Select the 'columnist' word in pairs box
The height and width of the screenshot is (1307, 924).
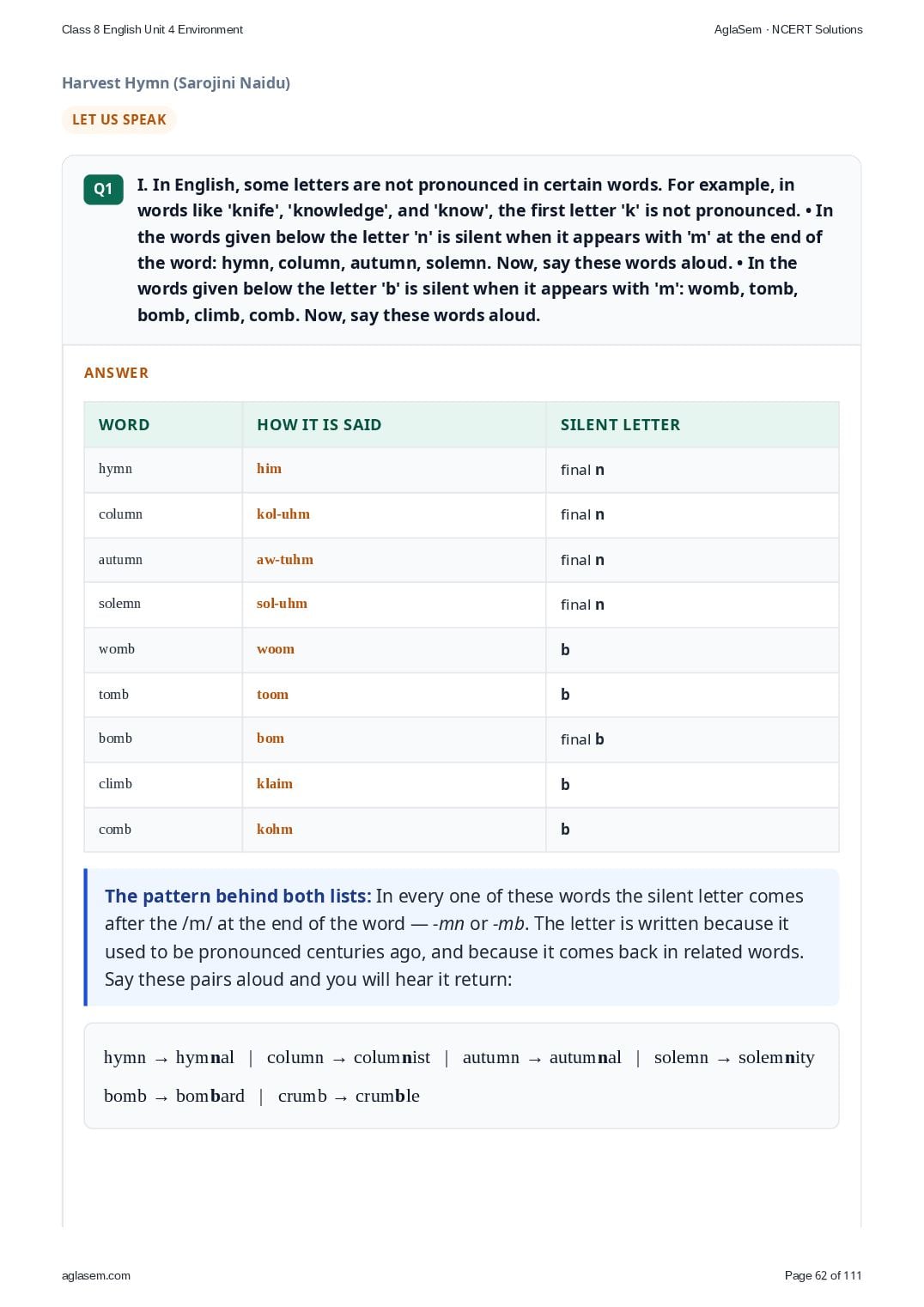tap(392, 1057)
